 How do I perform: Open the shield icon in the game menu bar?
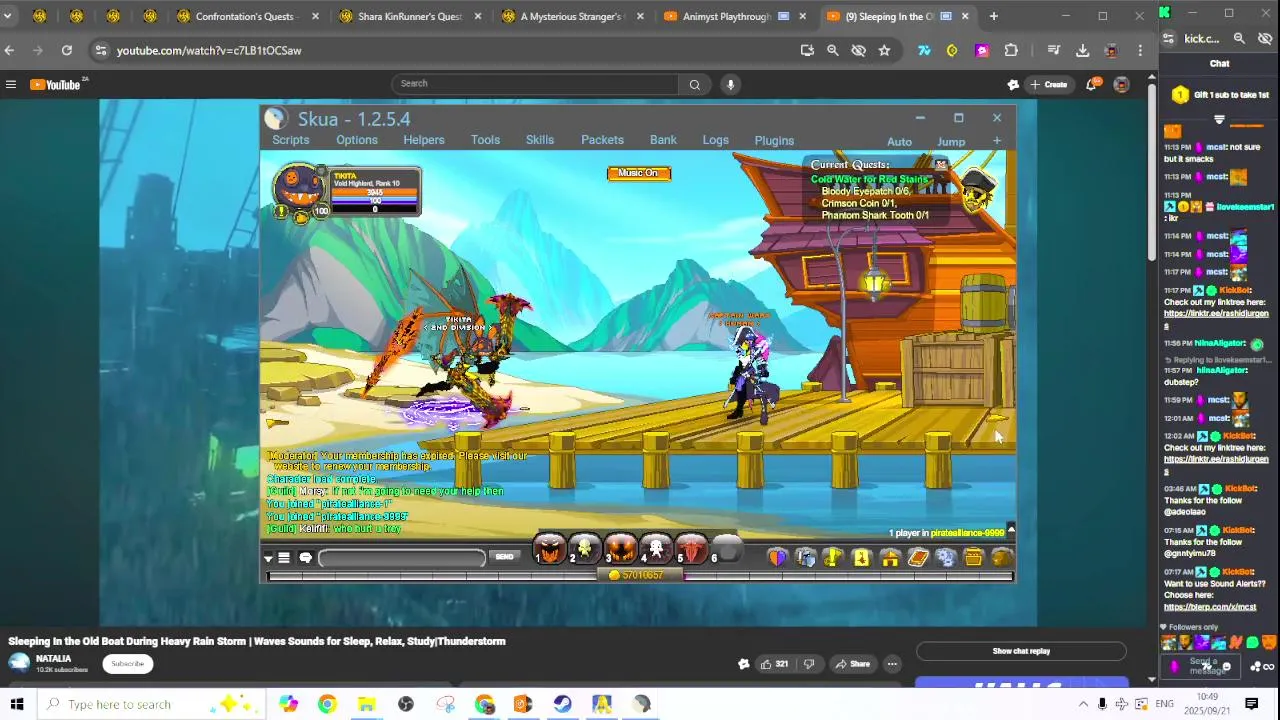[x=778, y=557]
